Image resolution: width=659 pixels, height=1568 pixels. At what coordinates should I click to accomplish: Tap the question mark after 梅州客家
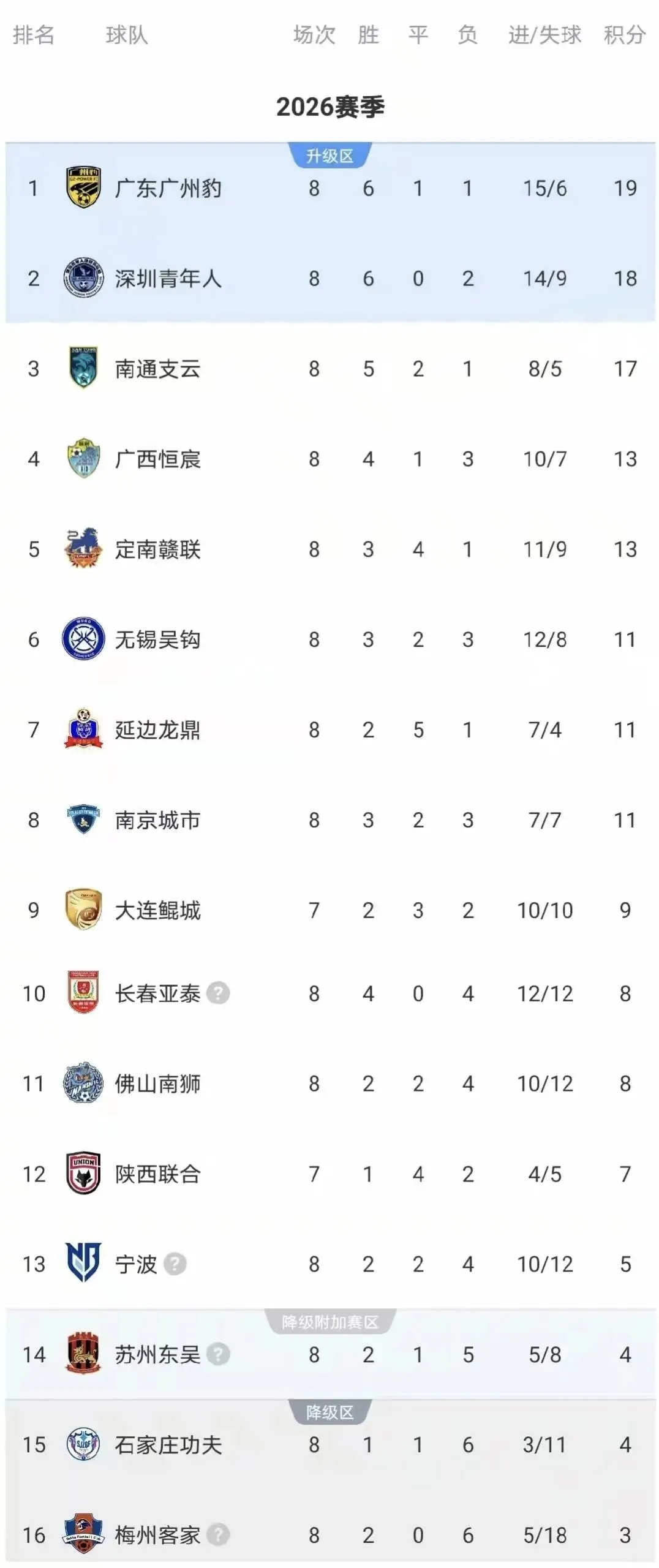click(218, 1534)
